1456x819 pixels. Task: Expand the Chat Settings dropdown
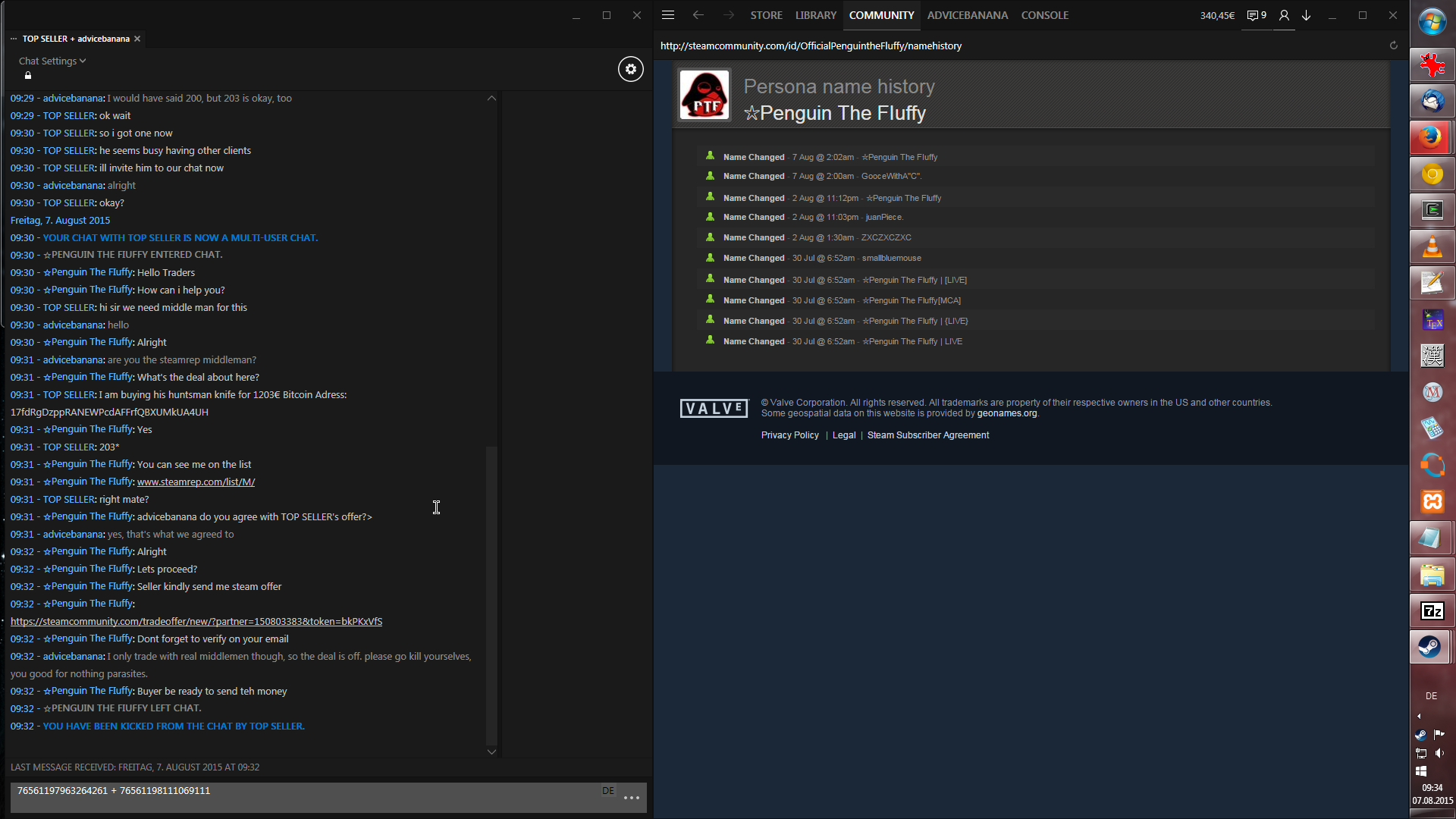52,61
